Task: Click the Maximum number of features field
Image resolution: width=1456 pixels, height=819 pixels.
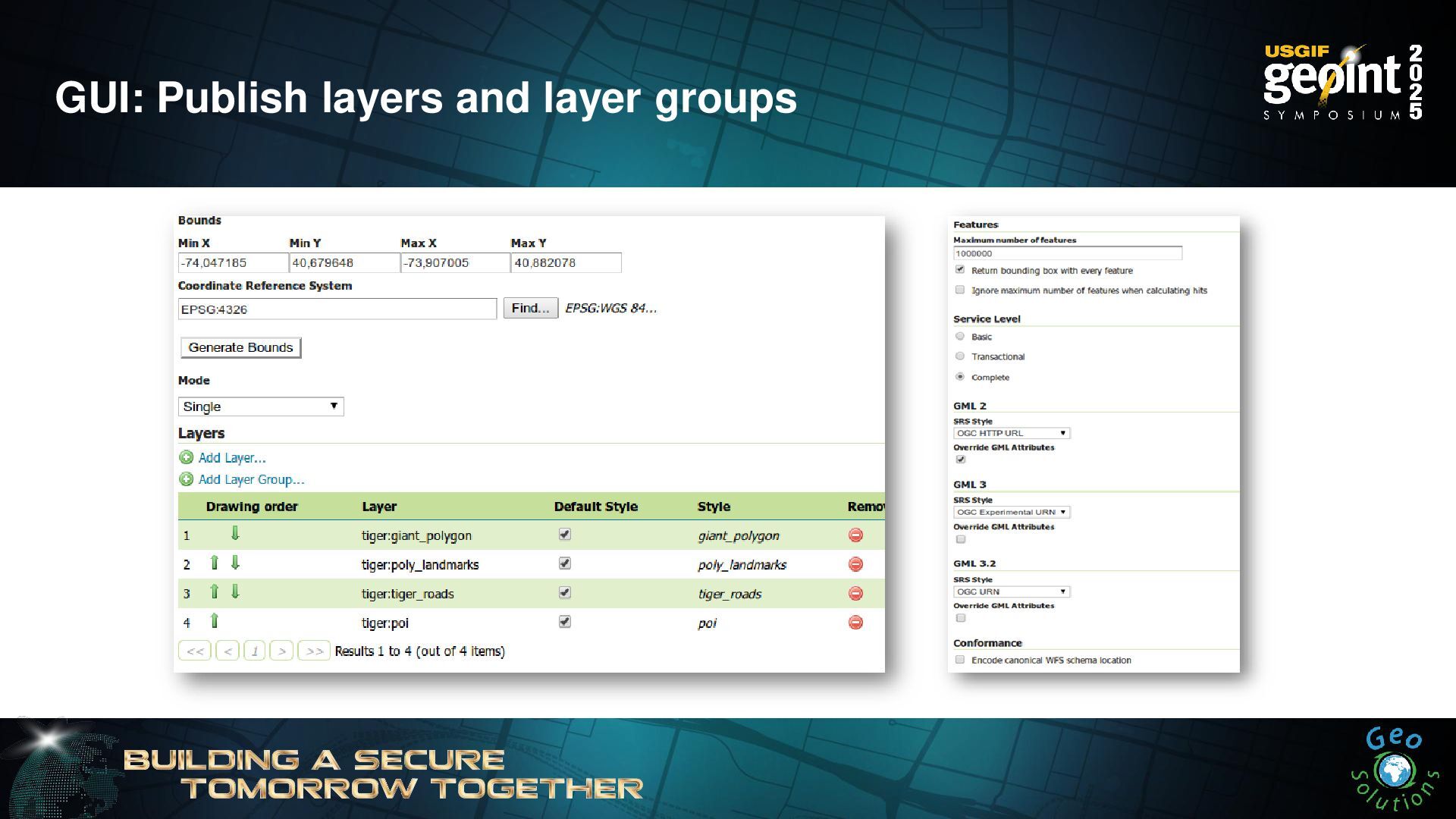Action: click(1067, 253)
